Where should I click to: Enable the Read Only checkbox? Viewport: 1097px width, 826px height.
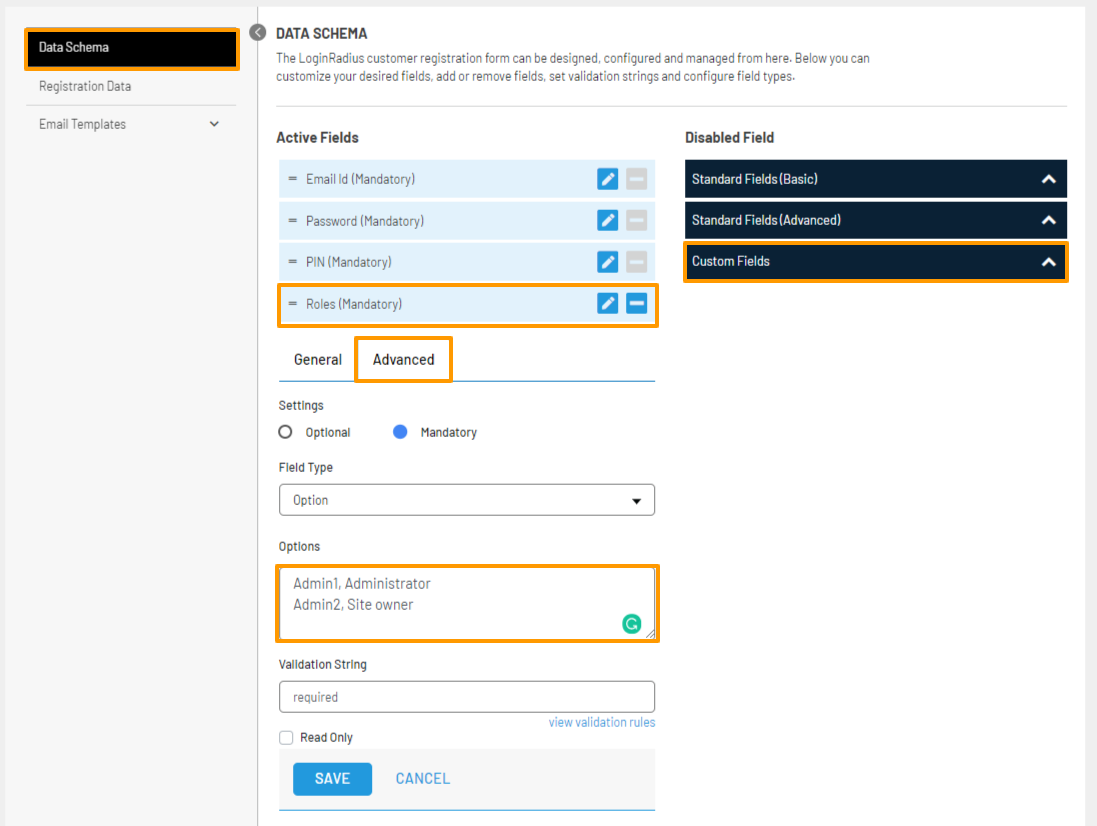288,737
